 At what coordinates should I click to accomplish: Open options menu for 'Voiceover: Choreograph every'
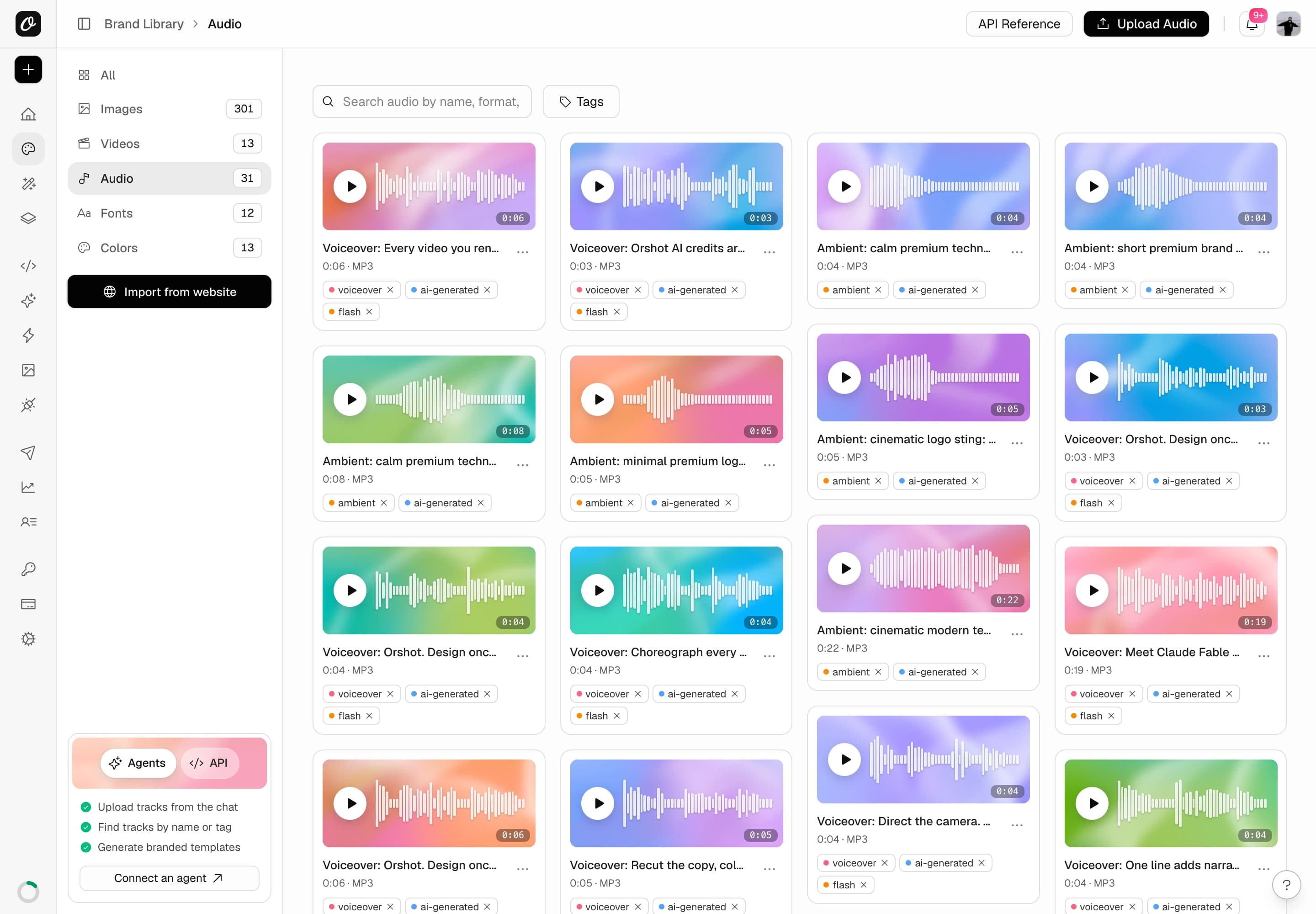point(769,656)
